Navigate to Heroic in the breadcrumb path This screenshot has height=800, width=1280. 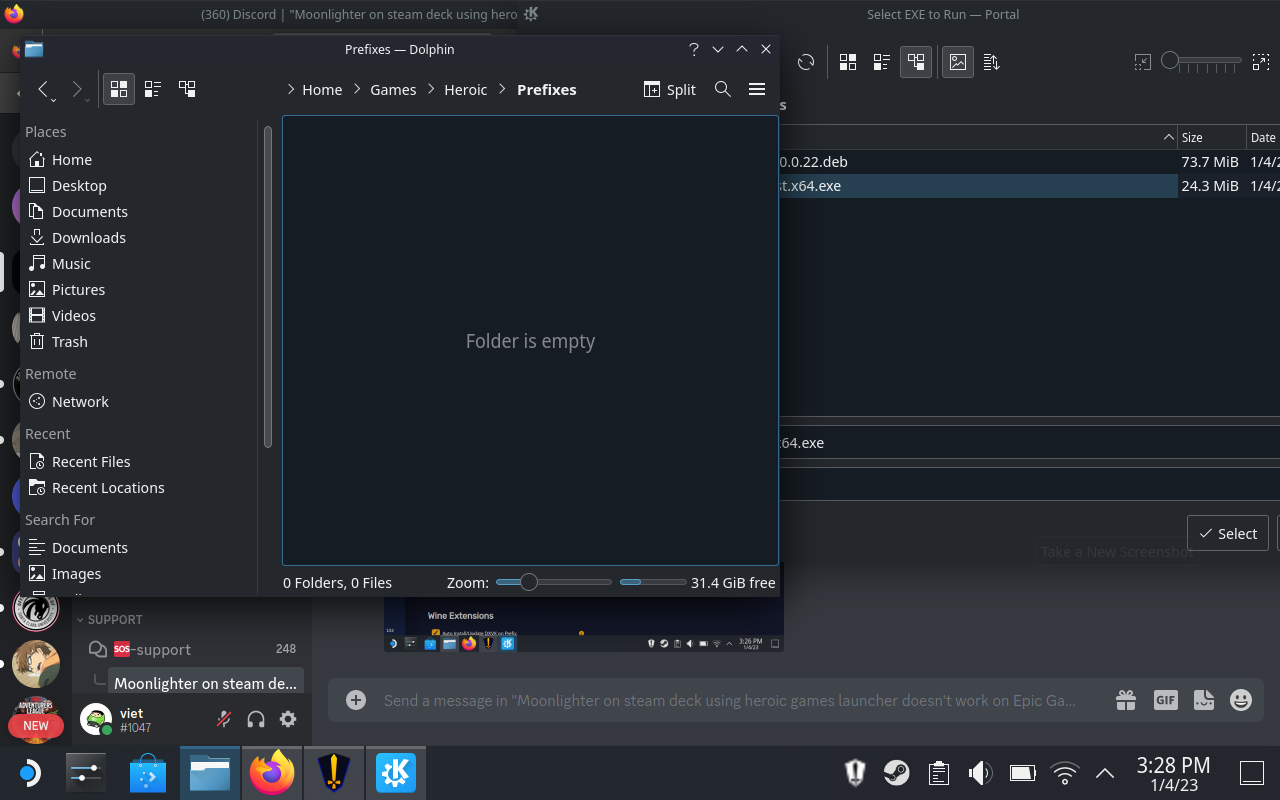pos(465,89)
